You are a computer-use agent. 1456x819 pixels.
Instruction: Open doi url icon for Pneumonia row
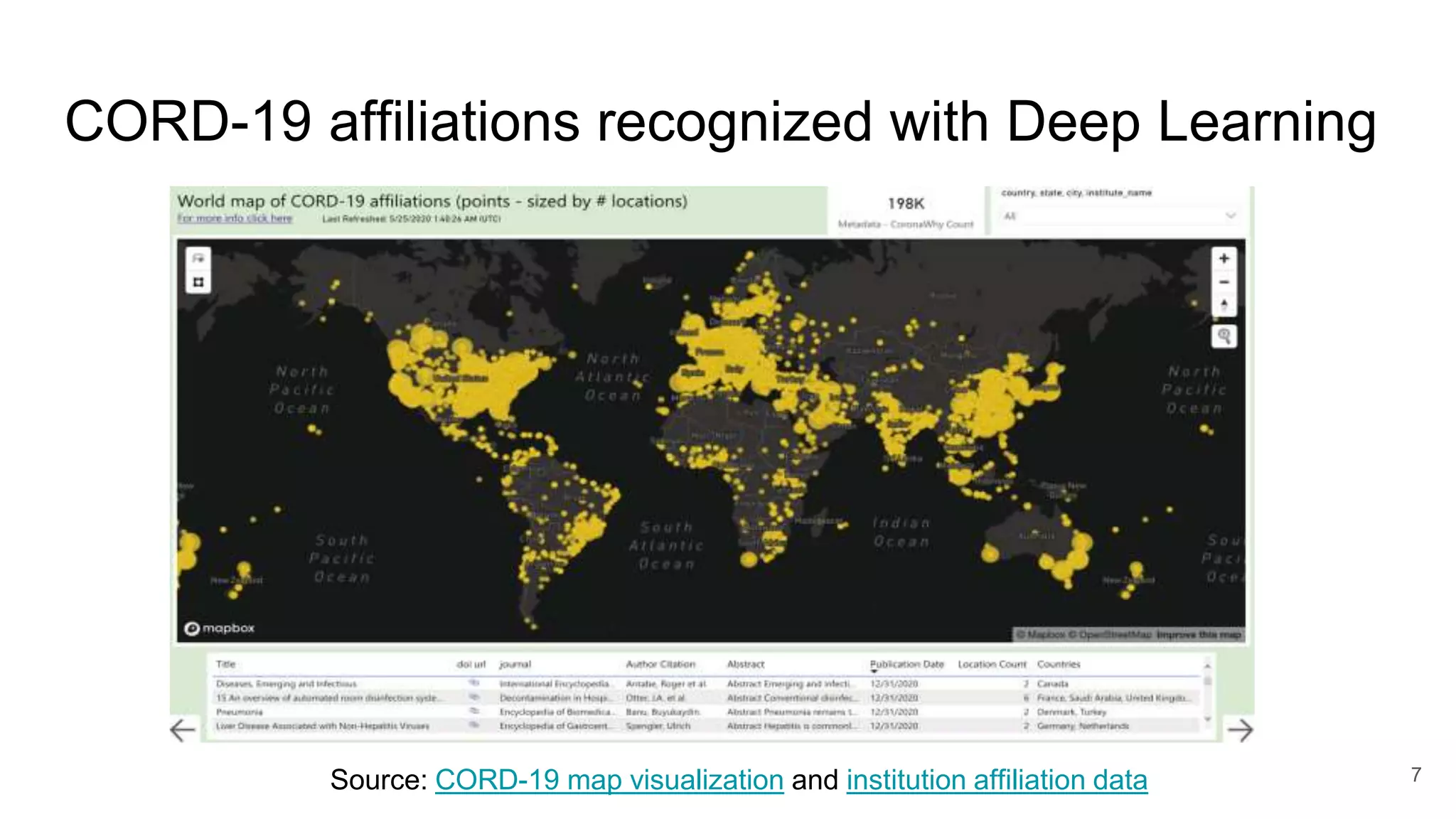473,712
